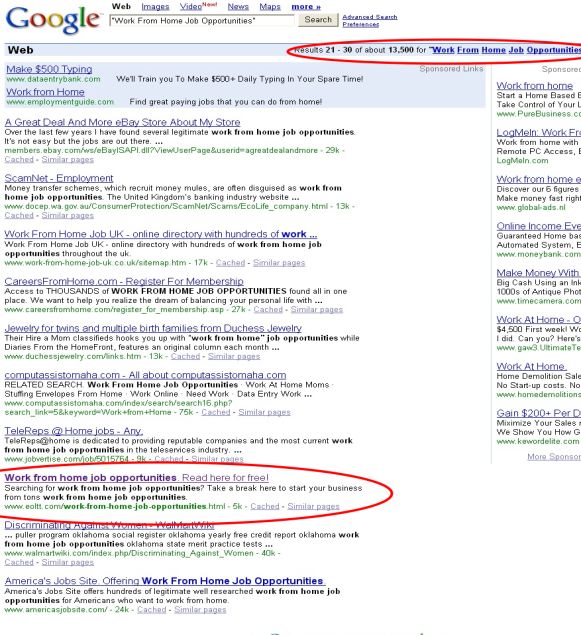Screen dimensions: 581x635
Task: Click the www.dataentrybank.com ad URL text
Action: pyautogui.click(x=53, y=79)
